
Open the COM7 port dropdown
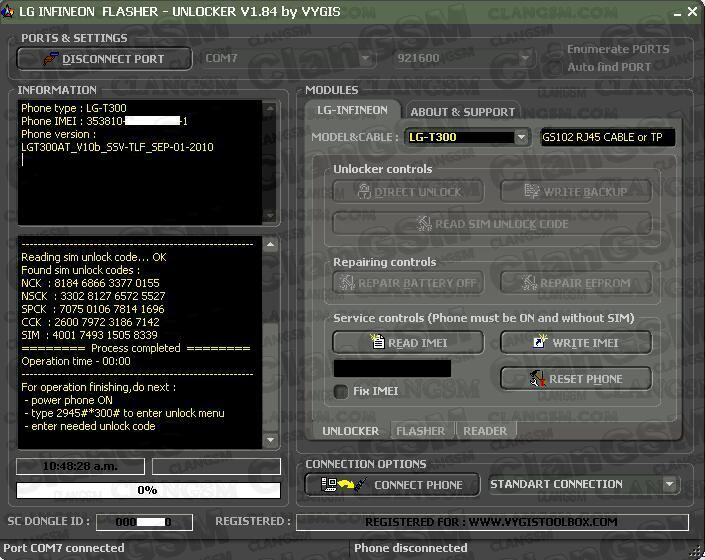pyautogui.click(x=365, y=58)
